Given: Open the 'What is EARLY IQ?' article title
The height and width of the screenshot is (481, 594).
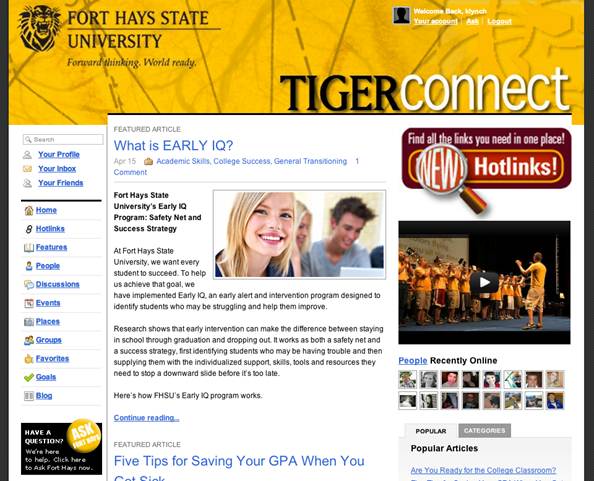Looking at the screenshot, I should (173, 145).
